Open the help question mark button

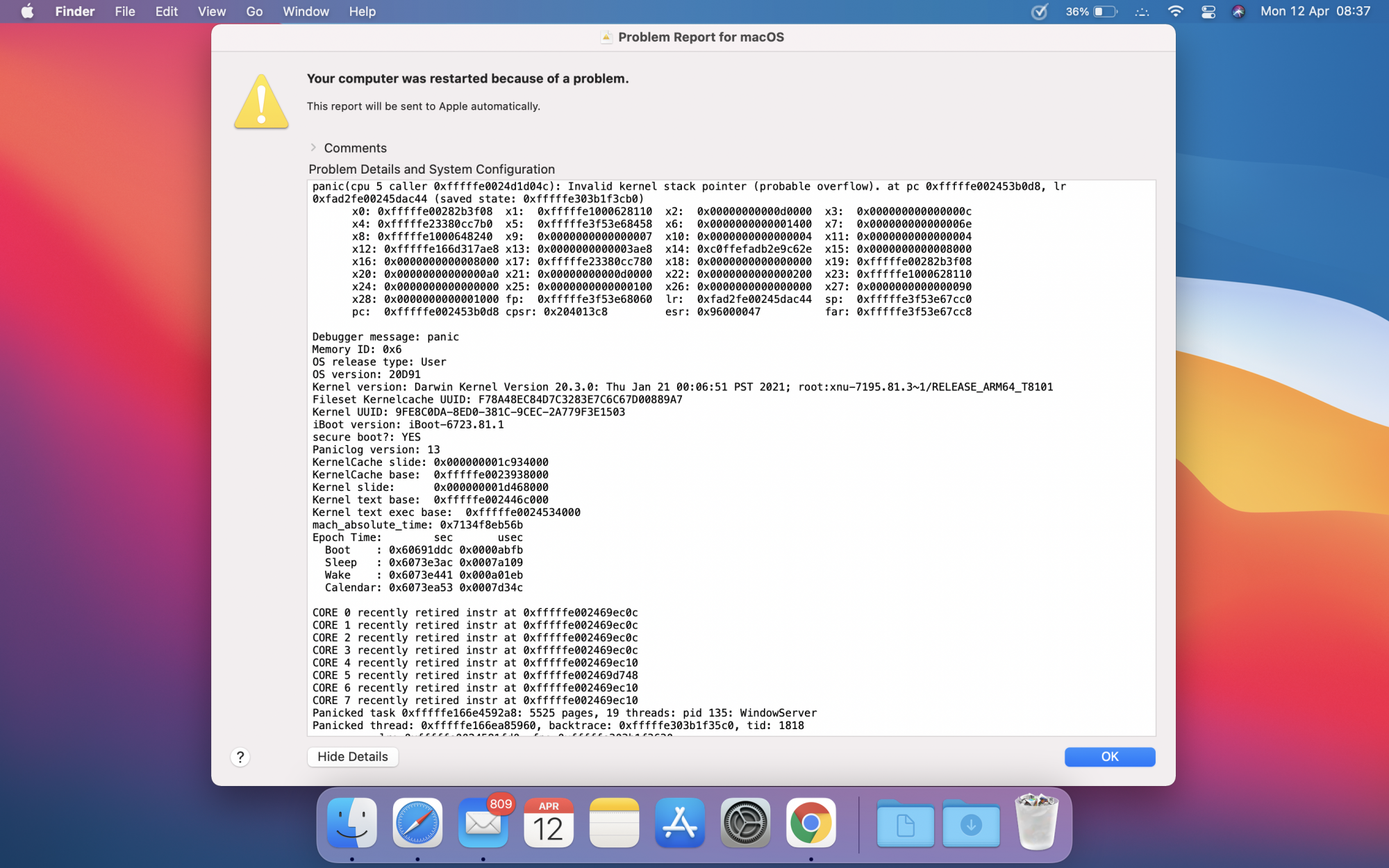[x=240, y=757]
